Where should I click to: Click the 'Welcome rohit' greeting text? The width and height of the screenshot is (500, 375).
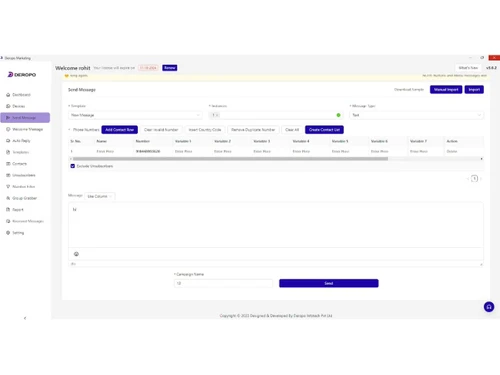tap(73, 68)
